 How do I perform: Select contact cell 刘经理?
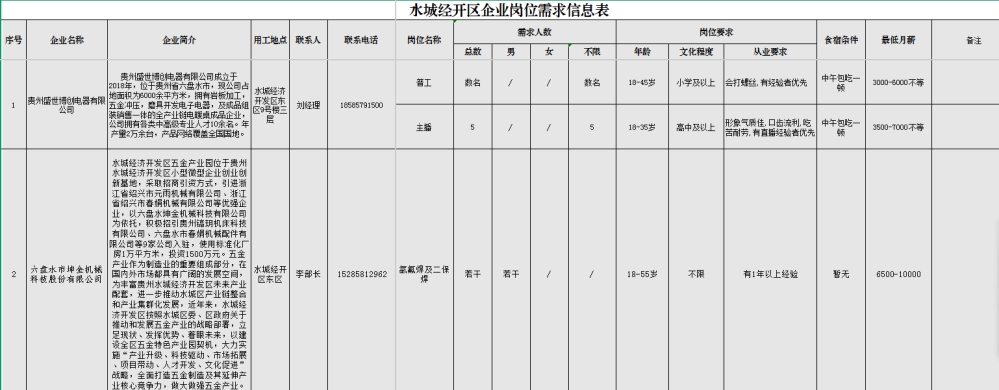(x=308, y=105)
